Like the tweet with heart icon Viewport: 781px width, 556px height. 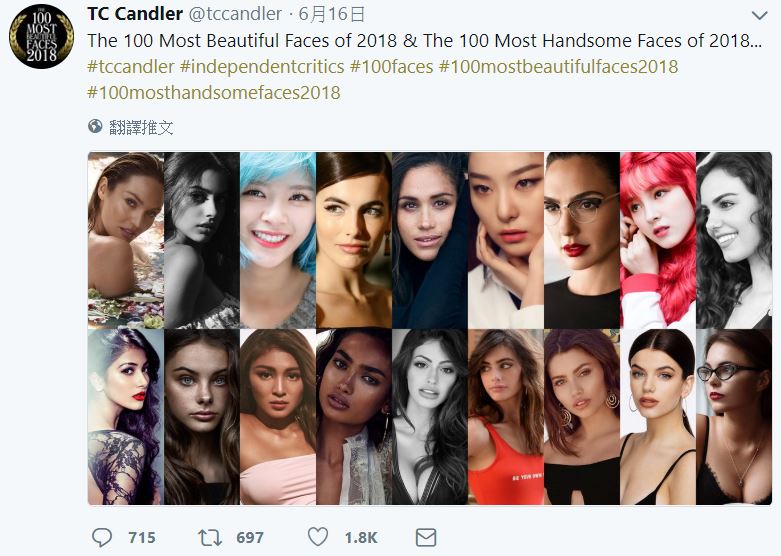point(319,537)
